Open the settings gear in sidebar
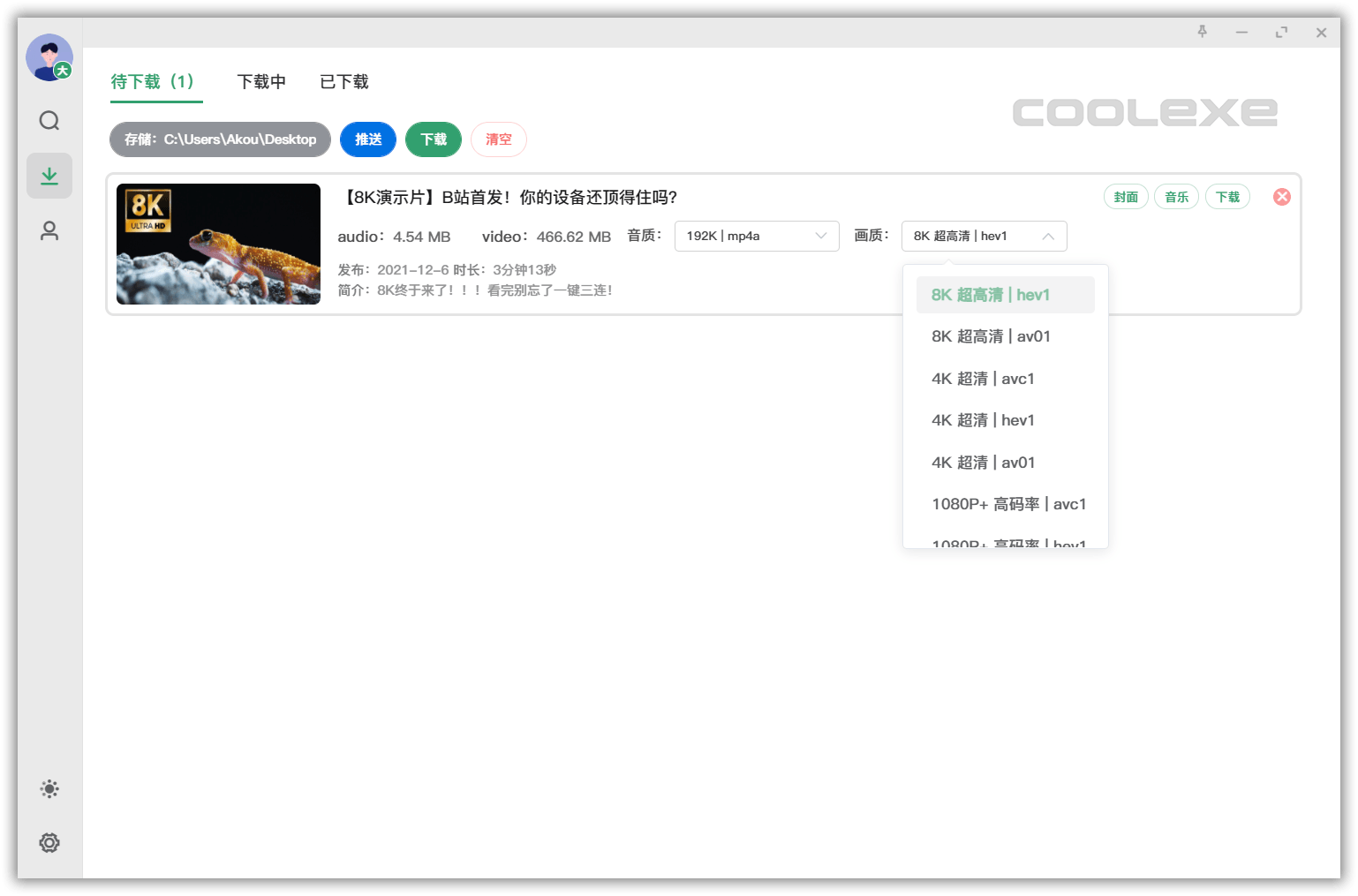 (x=49, y=843)
